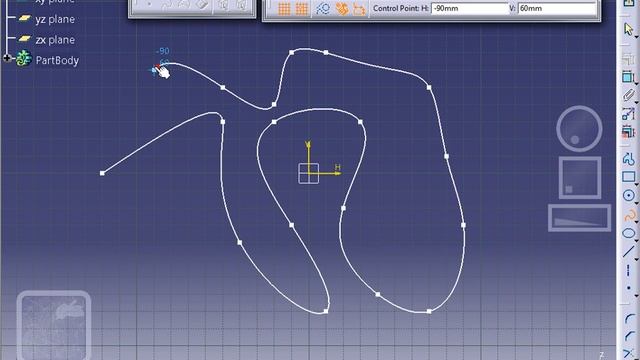Viewport: 640px width, 360px height.
Task: Pick the dashed Axis tool
Action: pyautogui.click(x=628, y=270)
